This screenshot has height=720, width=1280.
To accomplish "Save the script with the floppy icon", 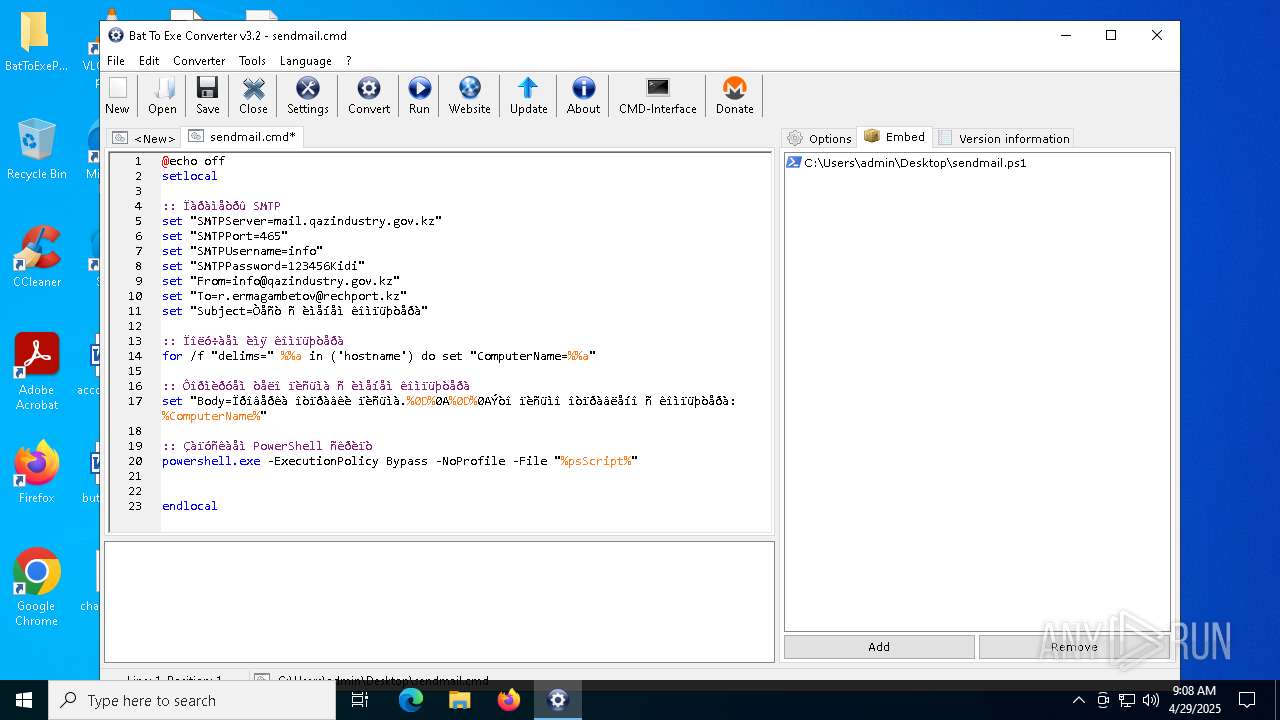I will 208,96.
